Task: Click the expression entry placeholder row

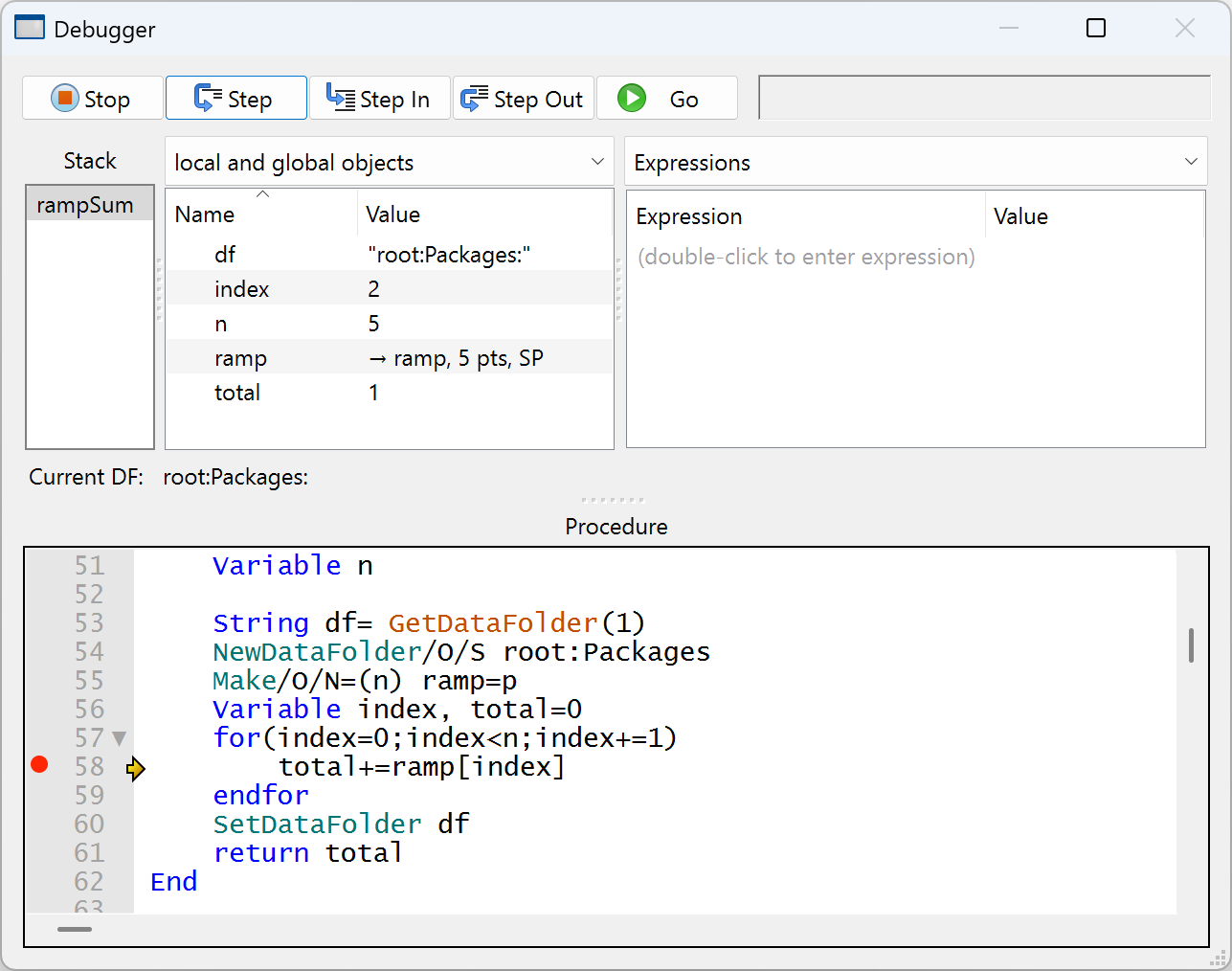Action: (x=806, y=257)
